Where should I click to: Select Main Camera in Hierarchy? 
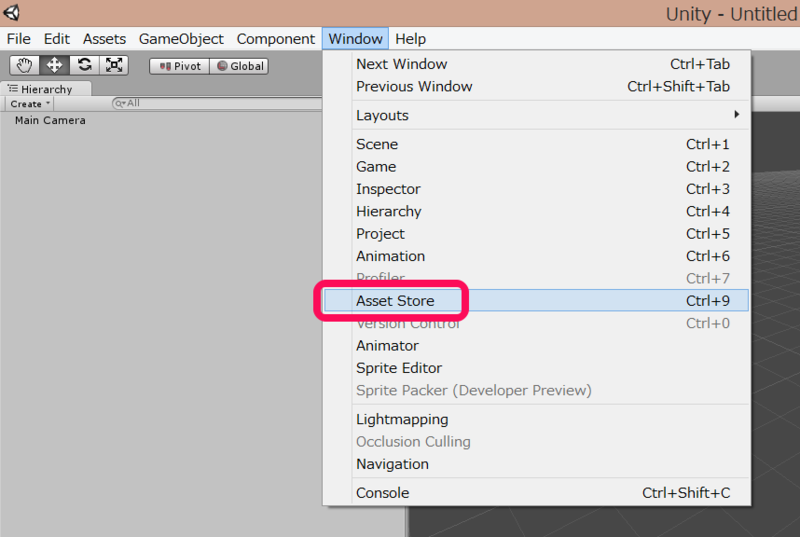tap(50, 120)
